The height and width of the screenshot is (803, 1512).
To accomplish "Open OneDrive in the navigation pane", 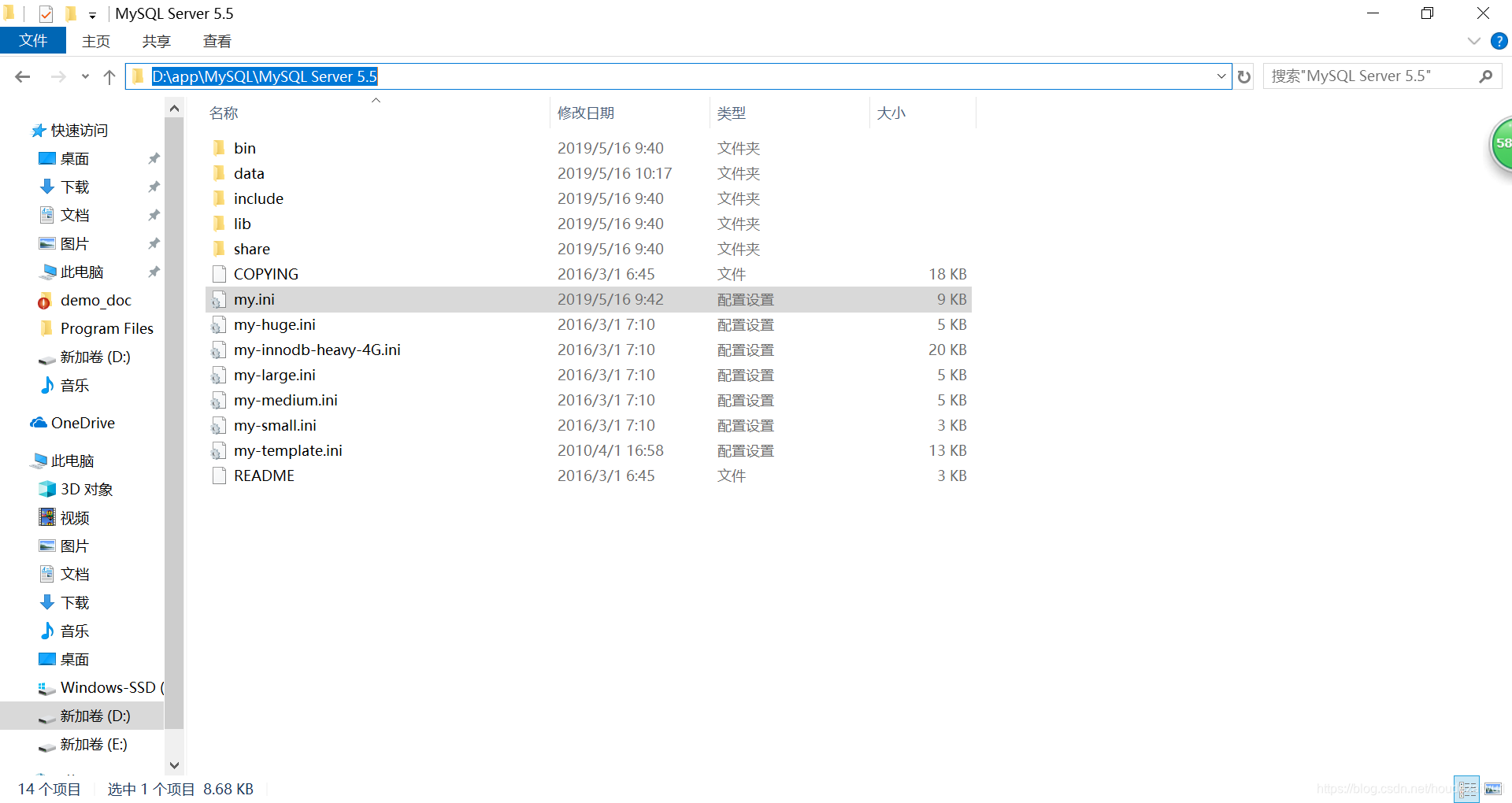I will point(82,424).
